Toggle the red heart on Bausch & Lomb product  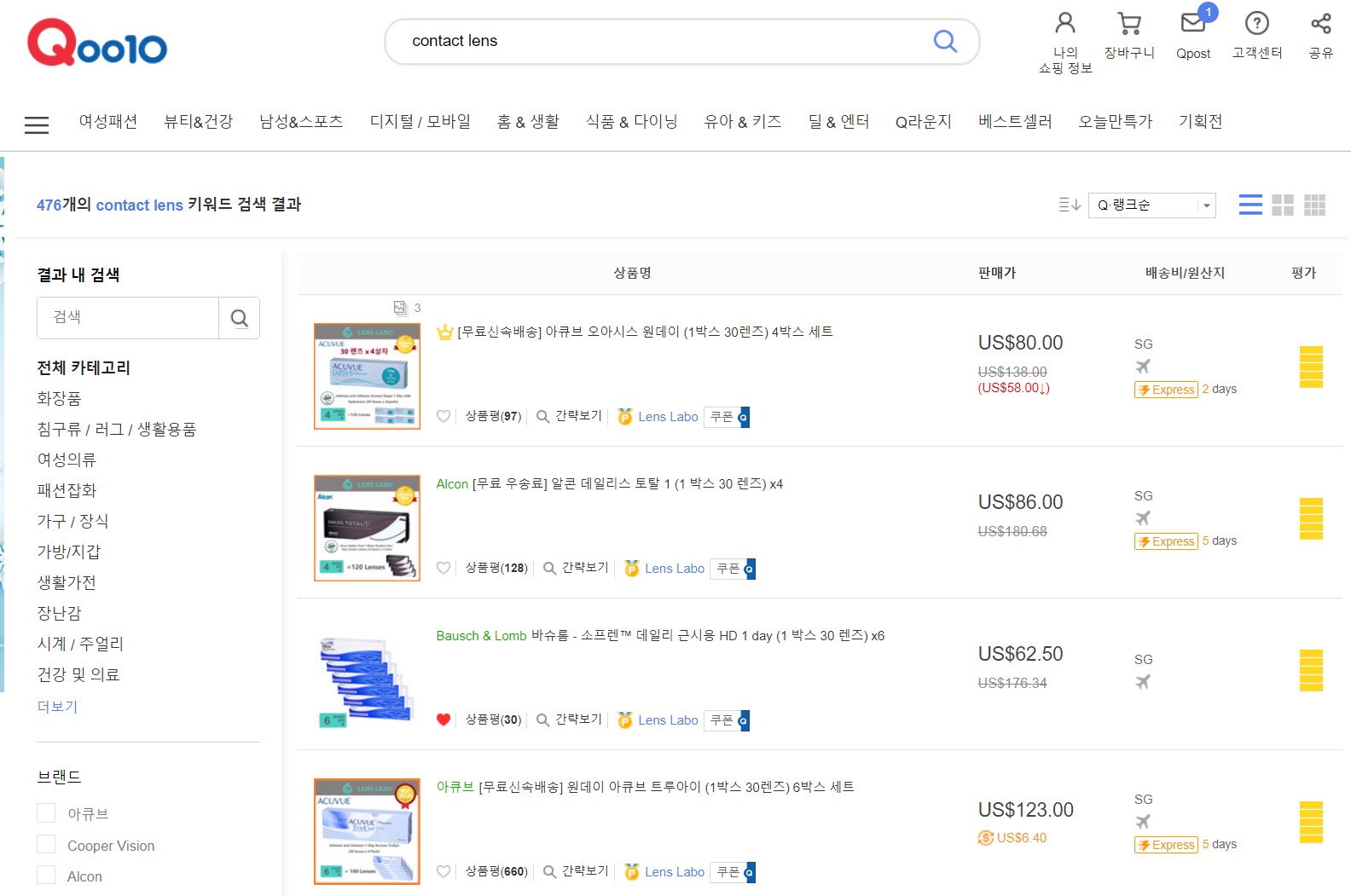pyautogui.click(x=444, y=720)
